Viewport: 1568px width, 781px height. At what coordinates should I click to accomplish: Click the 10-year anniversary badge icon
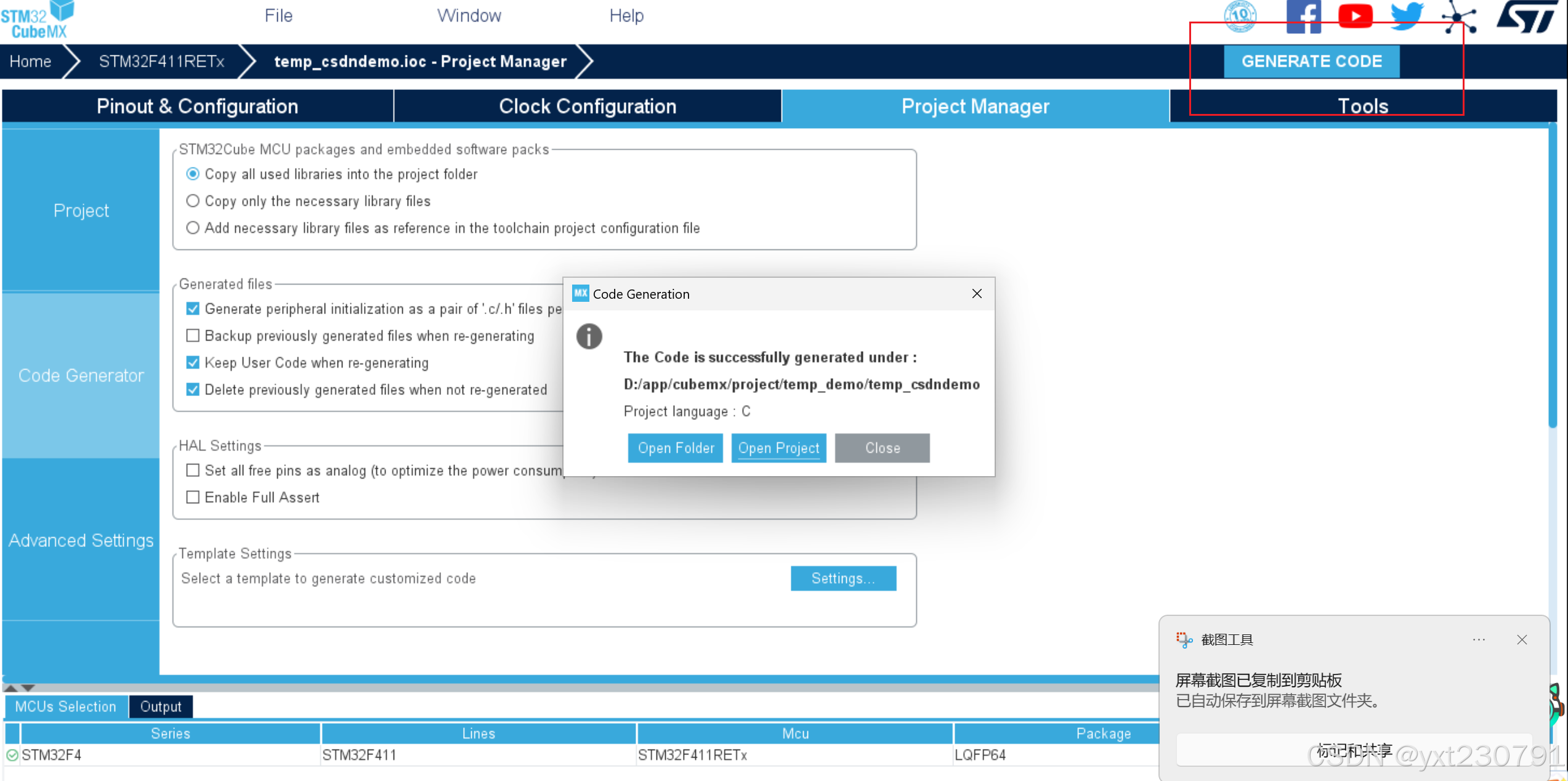[1239, 16]
